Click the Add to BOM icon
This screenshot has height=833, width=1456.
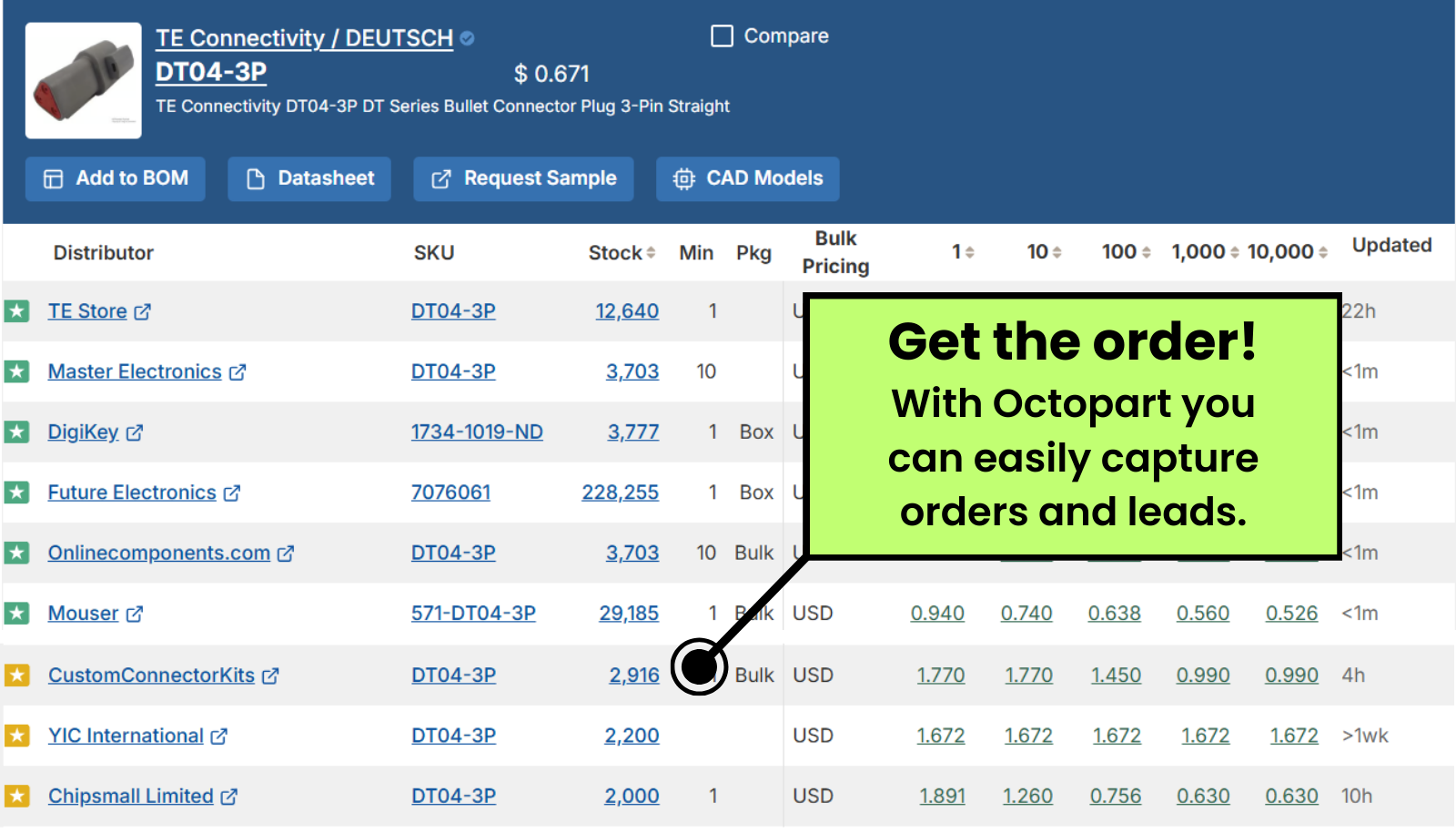point(54,178)
